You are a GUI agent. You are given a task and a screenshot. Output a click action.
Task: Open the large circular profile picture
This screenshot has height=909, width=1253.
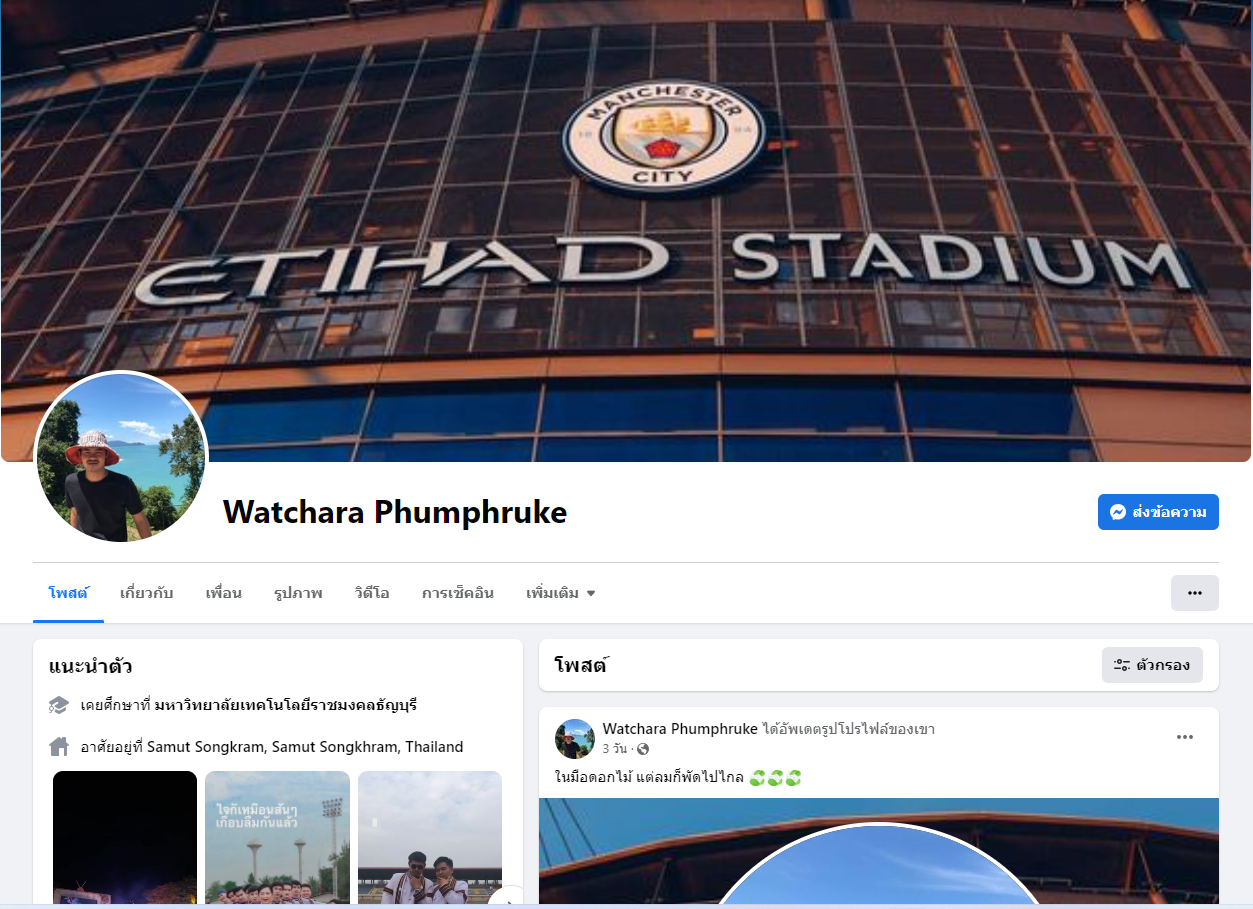tap(121, 458)
